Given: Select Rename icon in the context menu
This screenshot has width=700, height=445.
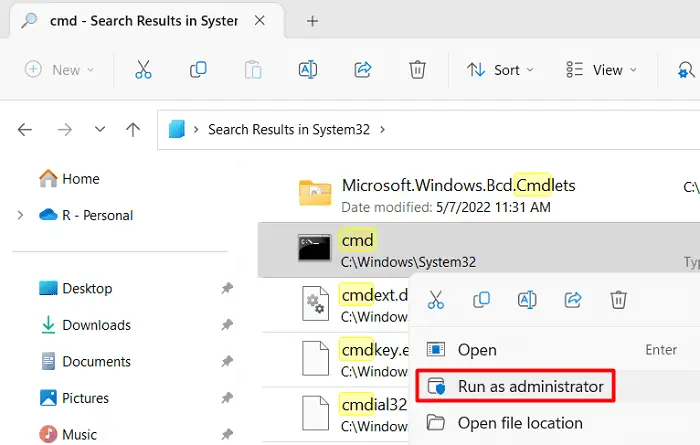Looking at the screenshot, I should [527, 299].
